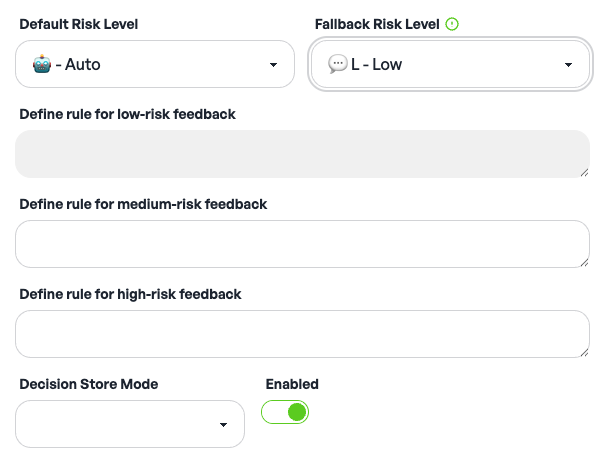The width and height of the screenshot is (602, 463).
Task: Expand the Fallback Risk Level dropdown arrow
Action: pos(568,66)
